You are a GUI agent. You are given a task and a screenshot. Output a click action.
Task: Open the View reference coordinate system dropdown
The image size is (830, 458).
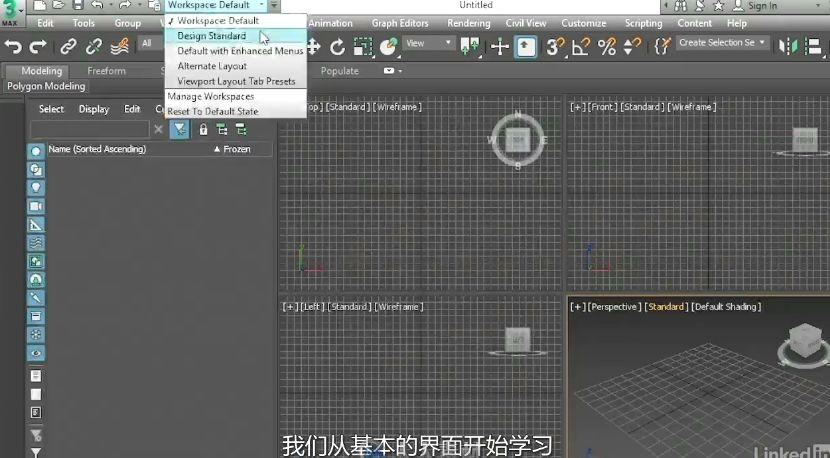[428, 43]
